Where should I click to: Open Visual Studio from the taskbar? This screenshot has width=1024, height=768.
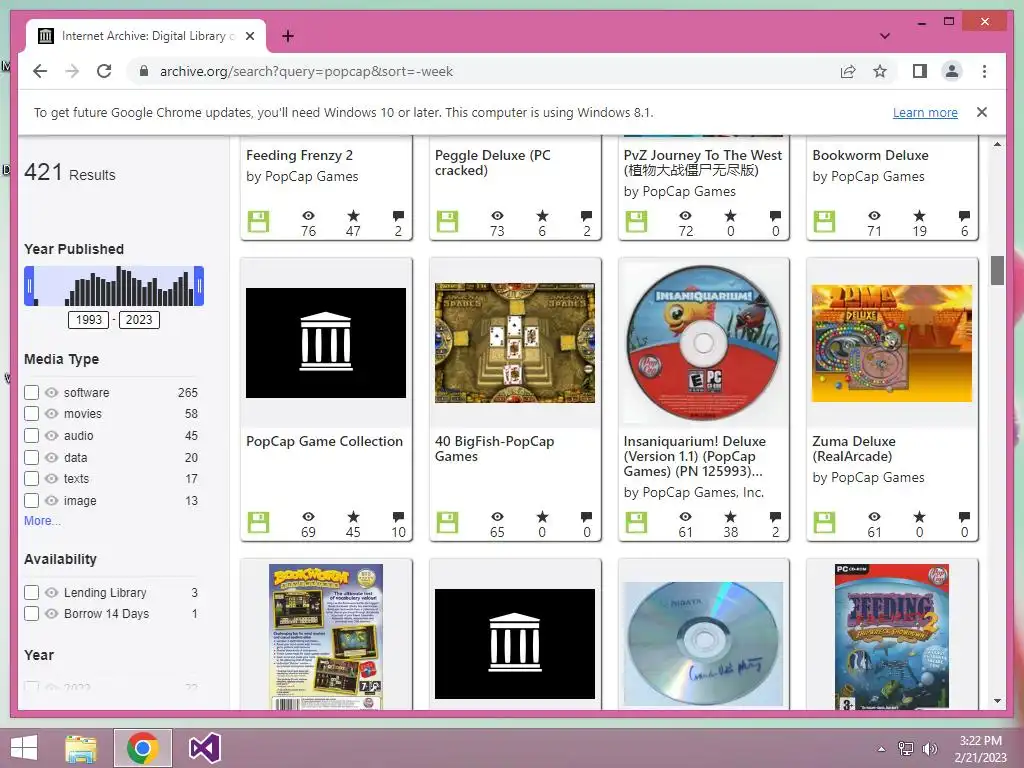(204, 748)
